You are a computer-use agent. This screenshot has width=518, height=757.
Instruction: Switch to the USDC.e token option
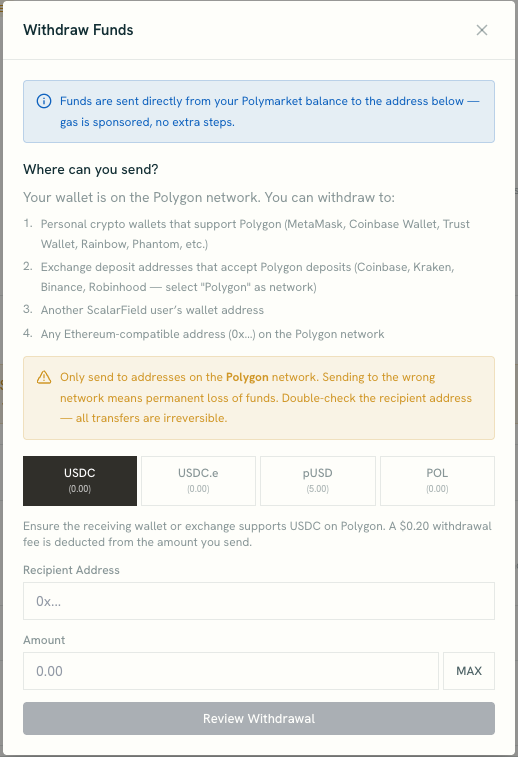[x=198, y=481]
